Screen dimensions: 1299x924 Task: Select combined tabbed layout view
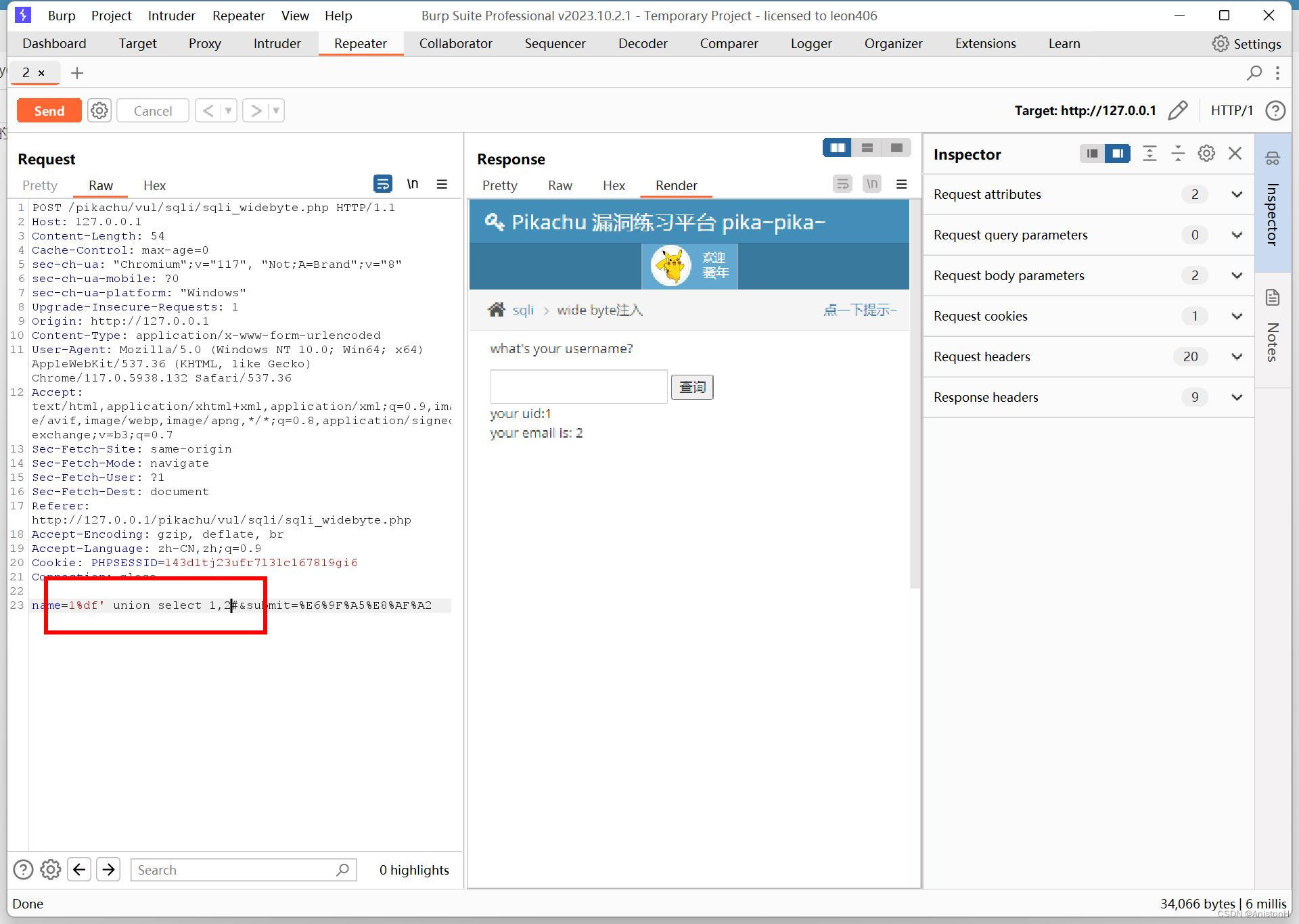(896, 148)
